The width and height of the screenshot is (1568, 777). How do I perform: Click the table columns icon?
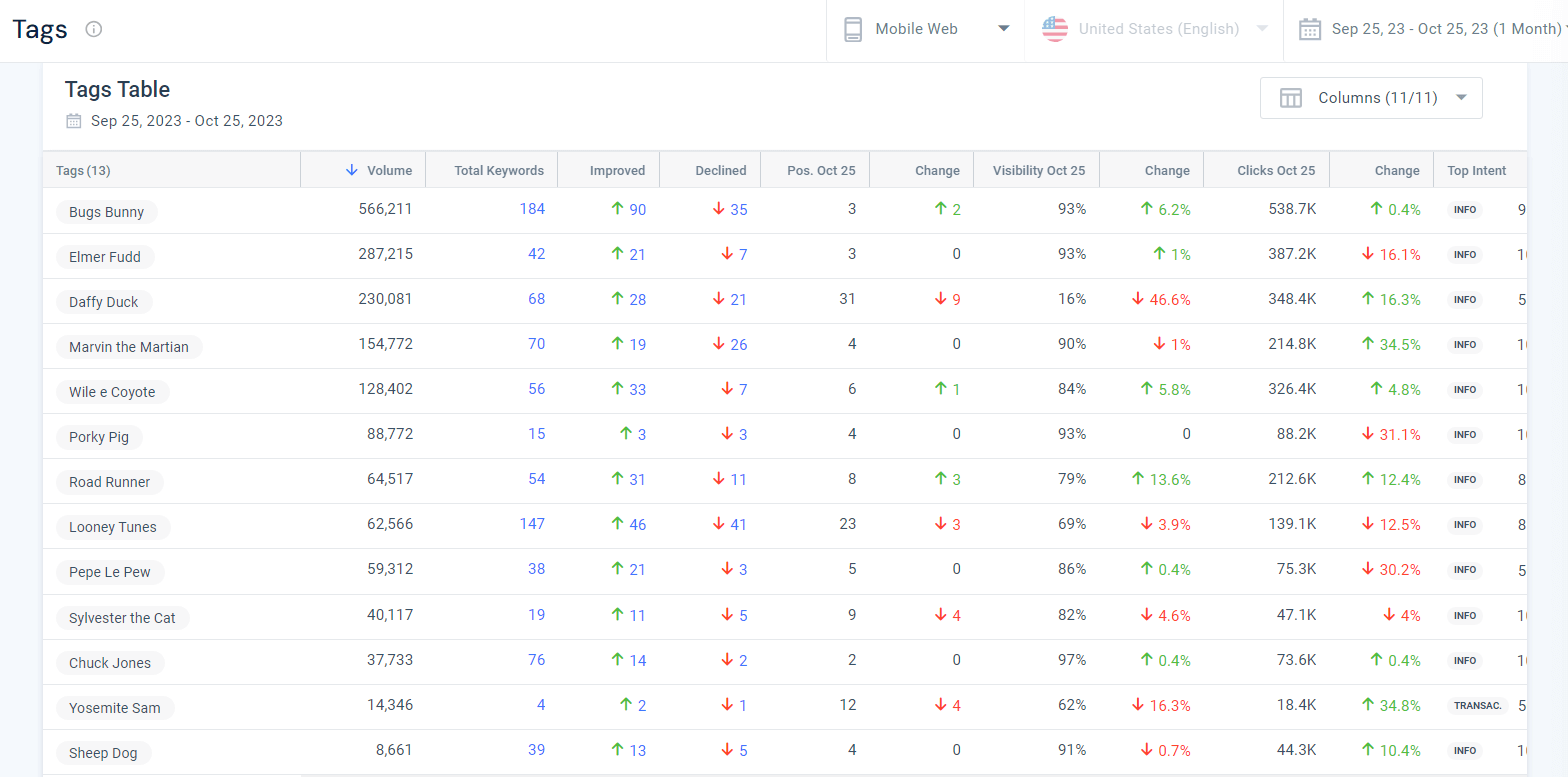[x=1291, y=98]
